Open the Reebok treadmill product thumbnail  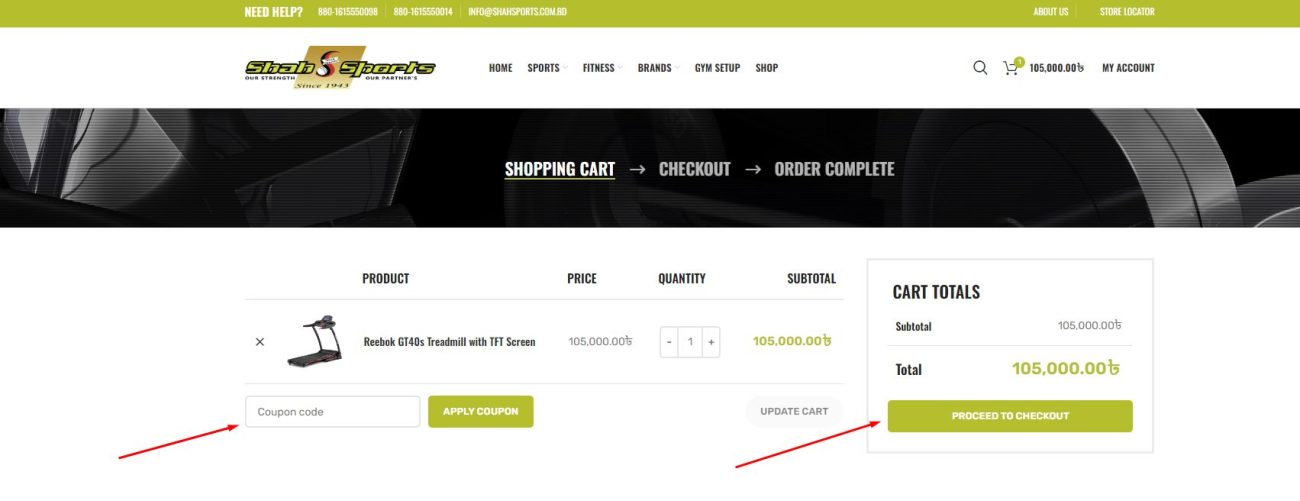[314, 342]
